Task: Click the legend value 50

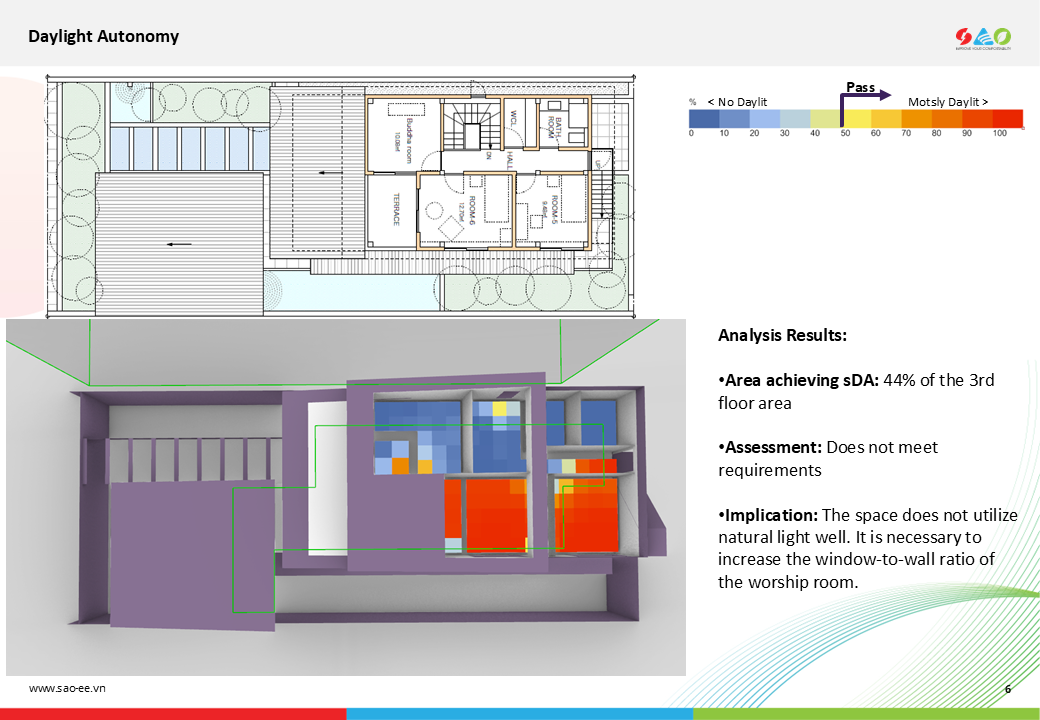Action: coord(845,133)
